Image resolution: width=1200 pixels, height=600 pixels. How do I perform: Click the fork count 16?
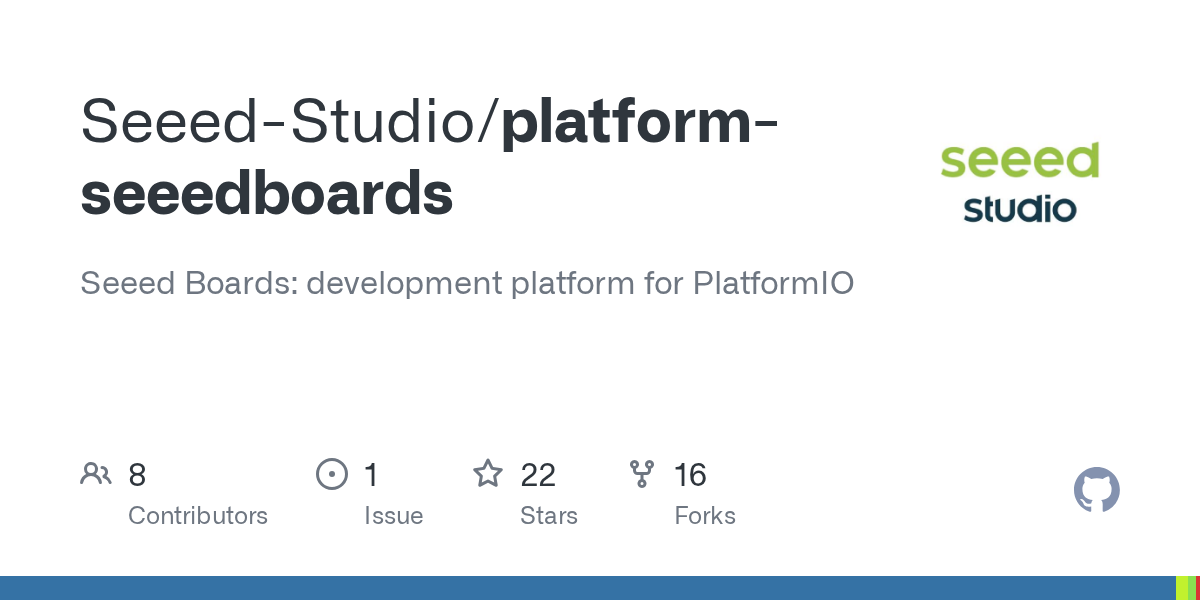pyautogui.click(x=690, y=475)
